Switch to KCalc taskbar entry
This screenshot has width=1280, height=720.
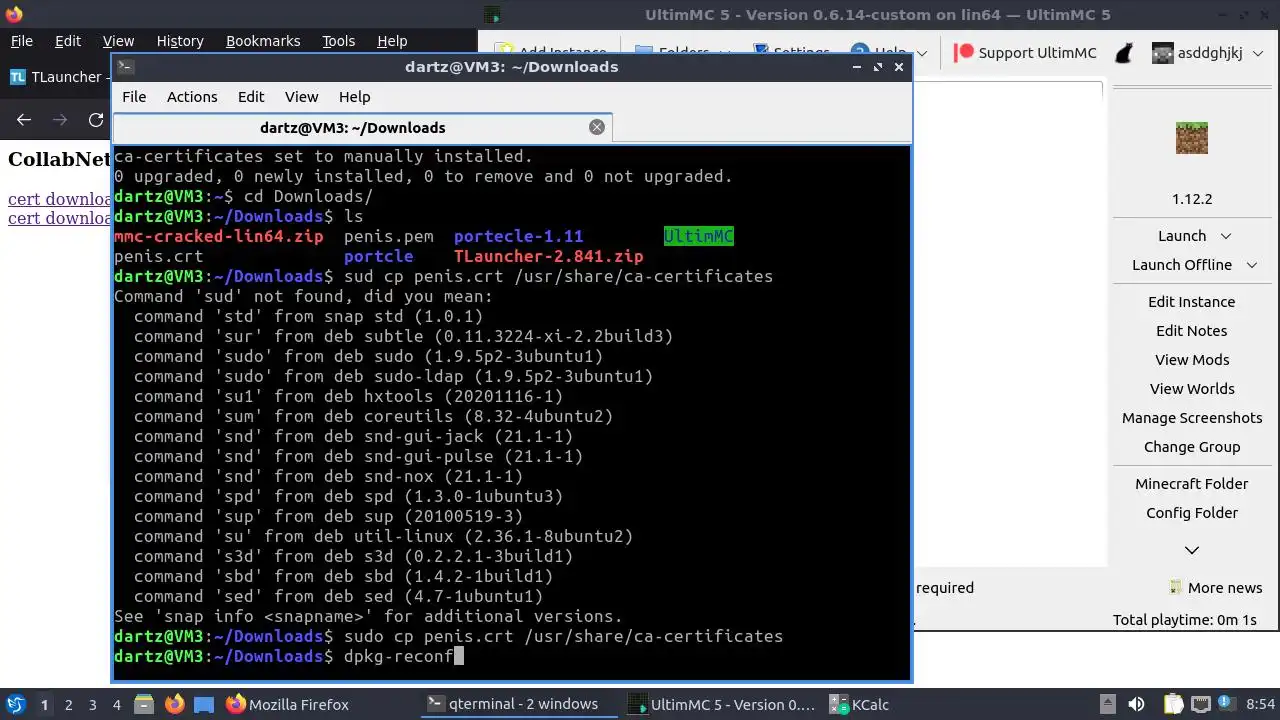(858, 705)
